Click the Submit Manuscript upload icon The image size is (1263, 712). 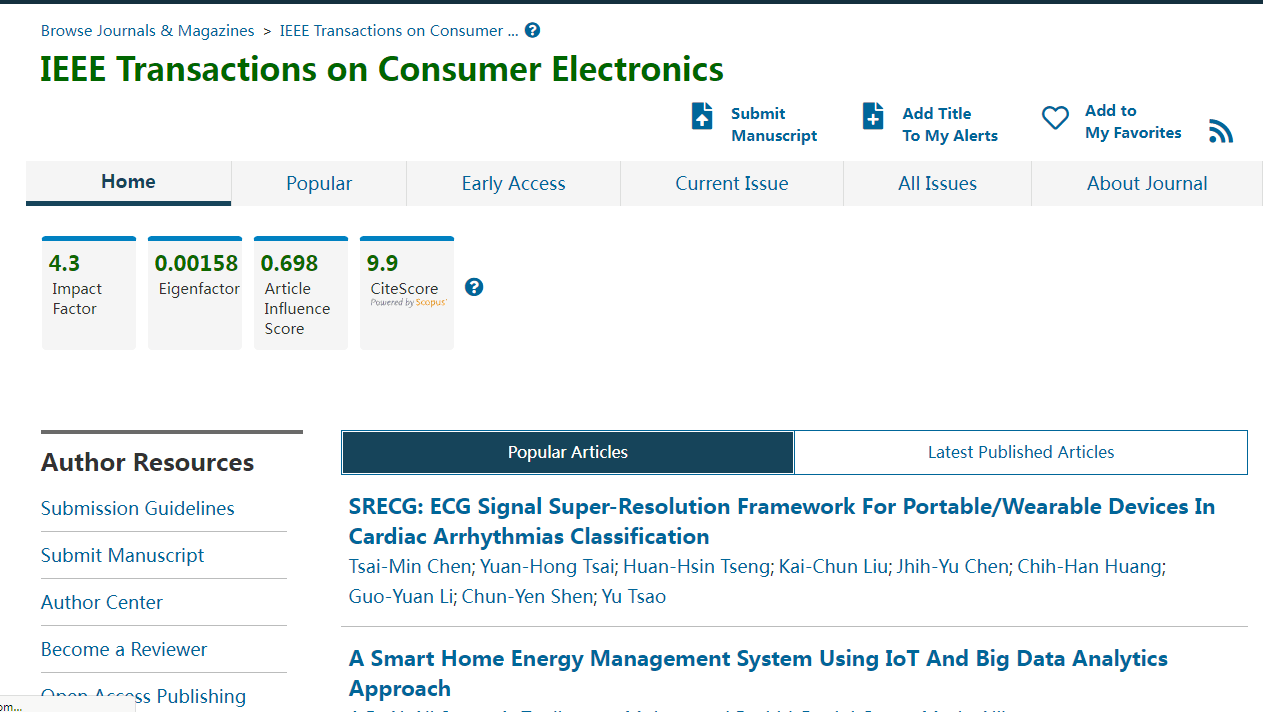click(x=703, y=116)
